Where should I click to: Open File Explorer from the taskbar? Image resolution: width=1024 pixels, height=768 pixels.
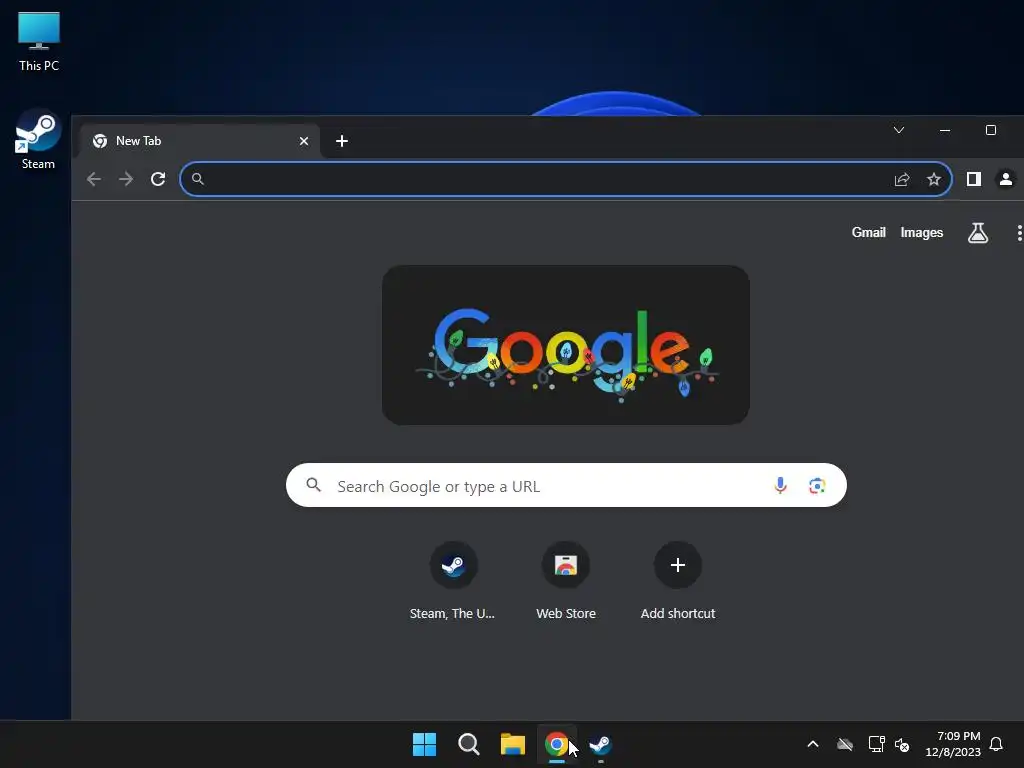513,744
